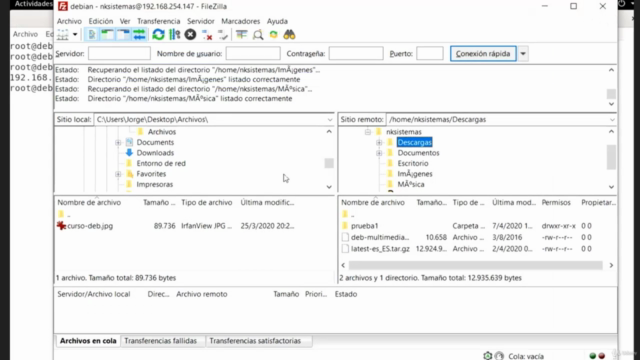Click the message log vertical scrollbar
Viewport: 640px width, 360px height.
[x=611, y=94]
